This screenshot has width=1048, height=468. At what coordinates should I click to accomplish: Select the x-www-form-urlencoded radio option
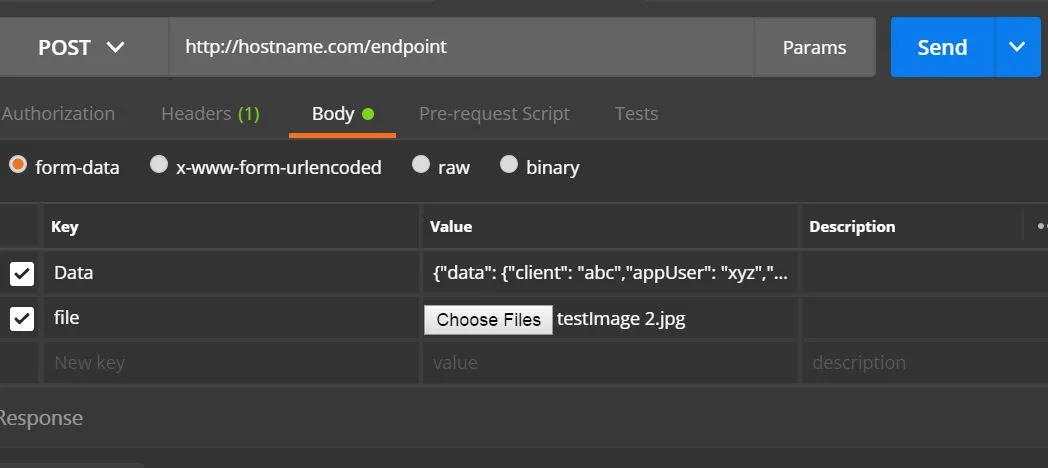159,166
